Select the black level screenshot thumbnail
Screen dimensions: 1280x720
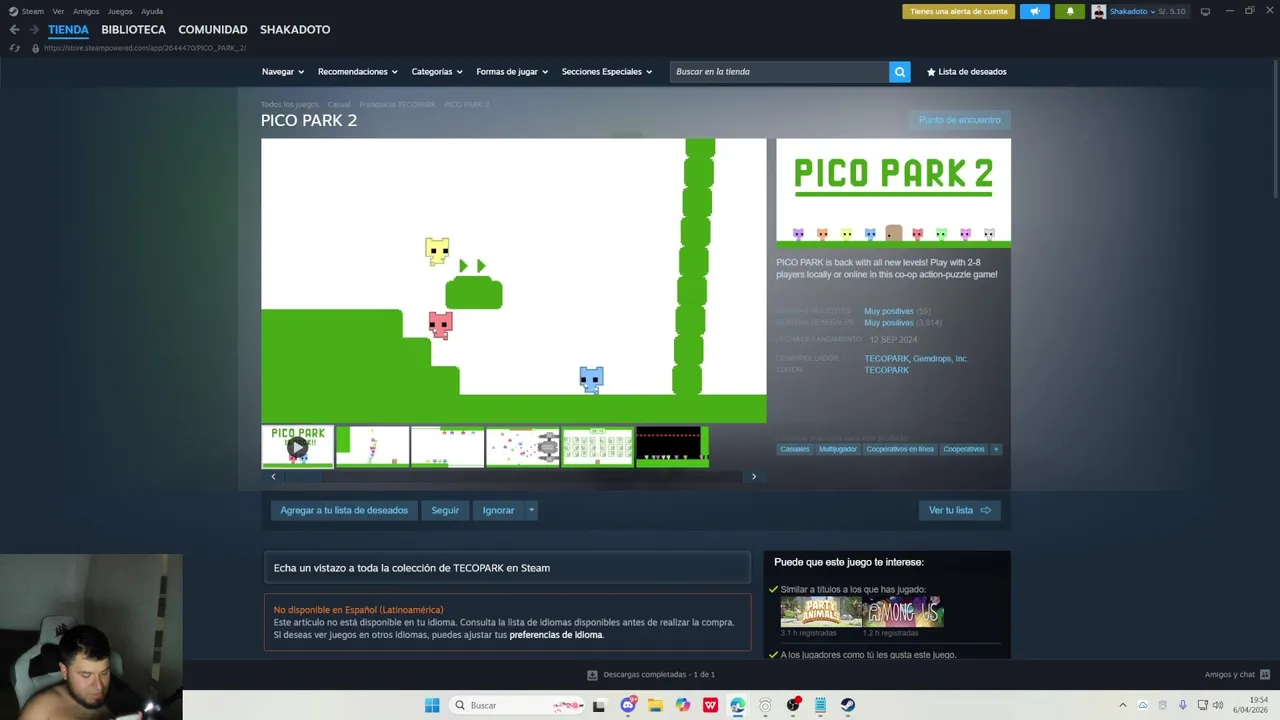672,446
